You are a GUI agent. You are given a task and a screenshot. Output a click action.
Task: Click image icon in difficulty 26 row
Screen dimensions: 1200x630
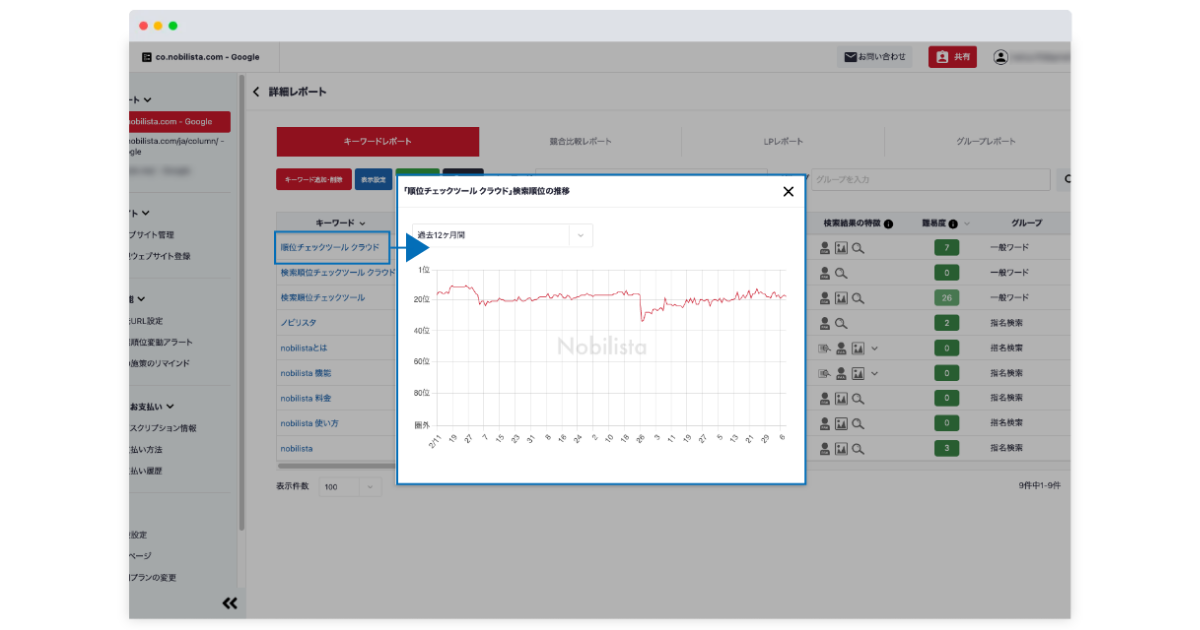pos(841,298)
